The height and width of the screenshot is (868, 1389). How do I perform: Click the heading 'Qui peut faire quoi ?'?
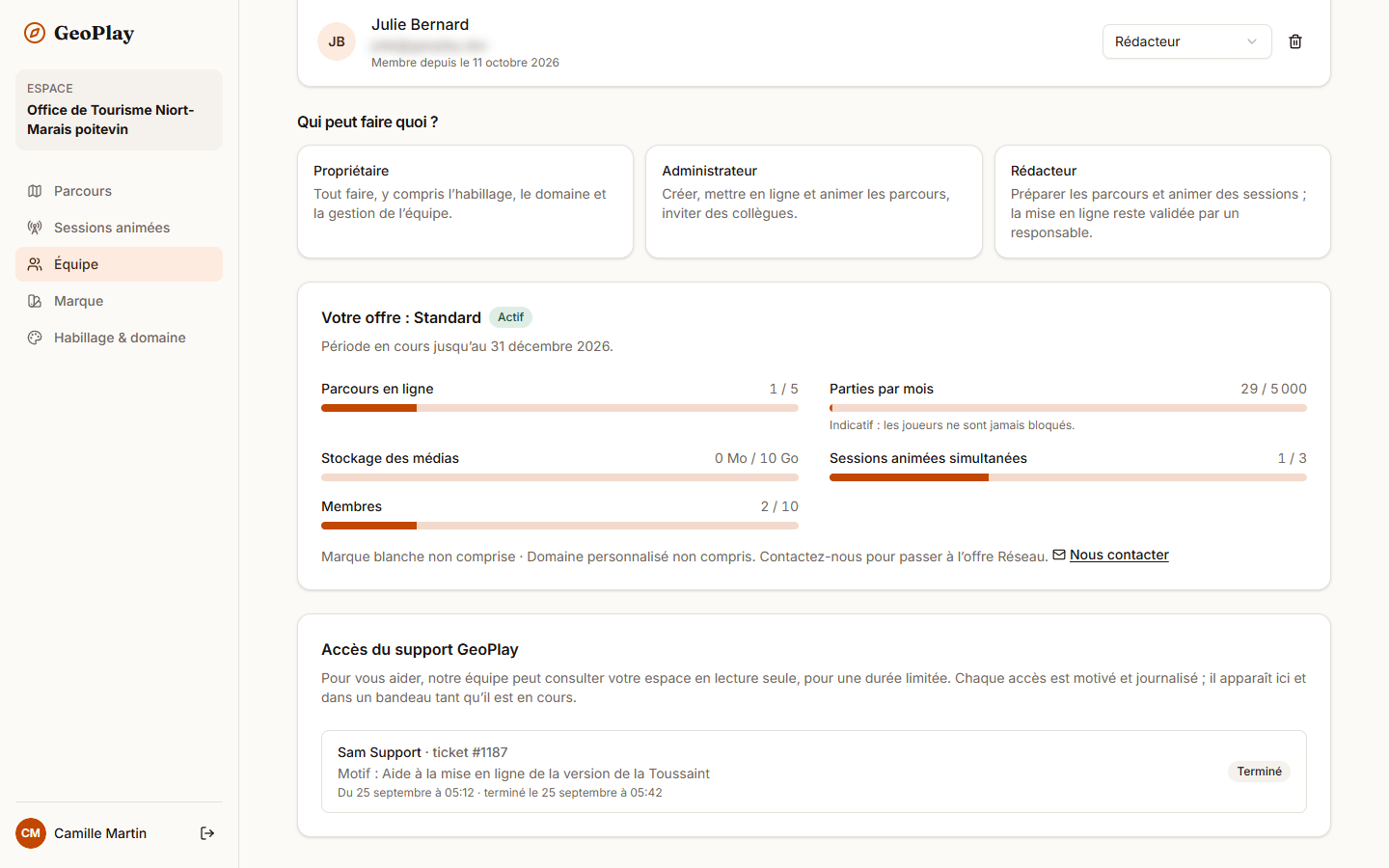pyautogui.click(x=368, y=122)
